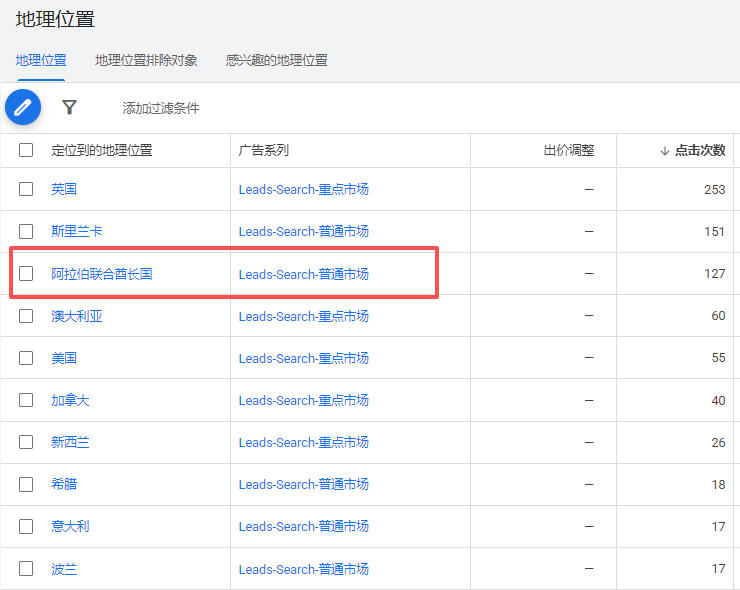
Task: Open the campaign link in 阿拉伯联合酋长国 row
Action: click(303, 274)
